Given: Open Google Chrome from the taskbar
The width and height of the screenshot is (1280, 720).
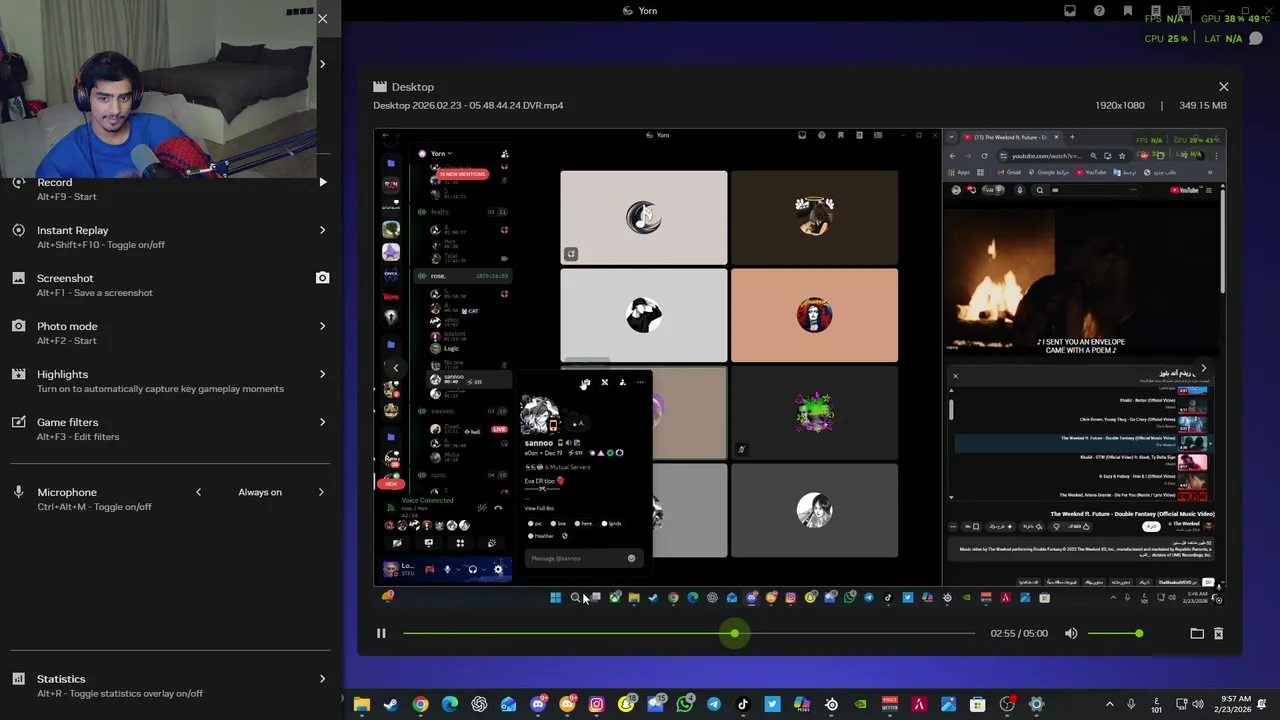Looking at the screenshot, I should (x=420, y=705).
